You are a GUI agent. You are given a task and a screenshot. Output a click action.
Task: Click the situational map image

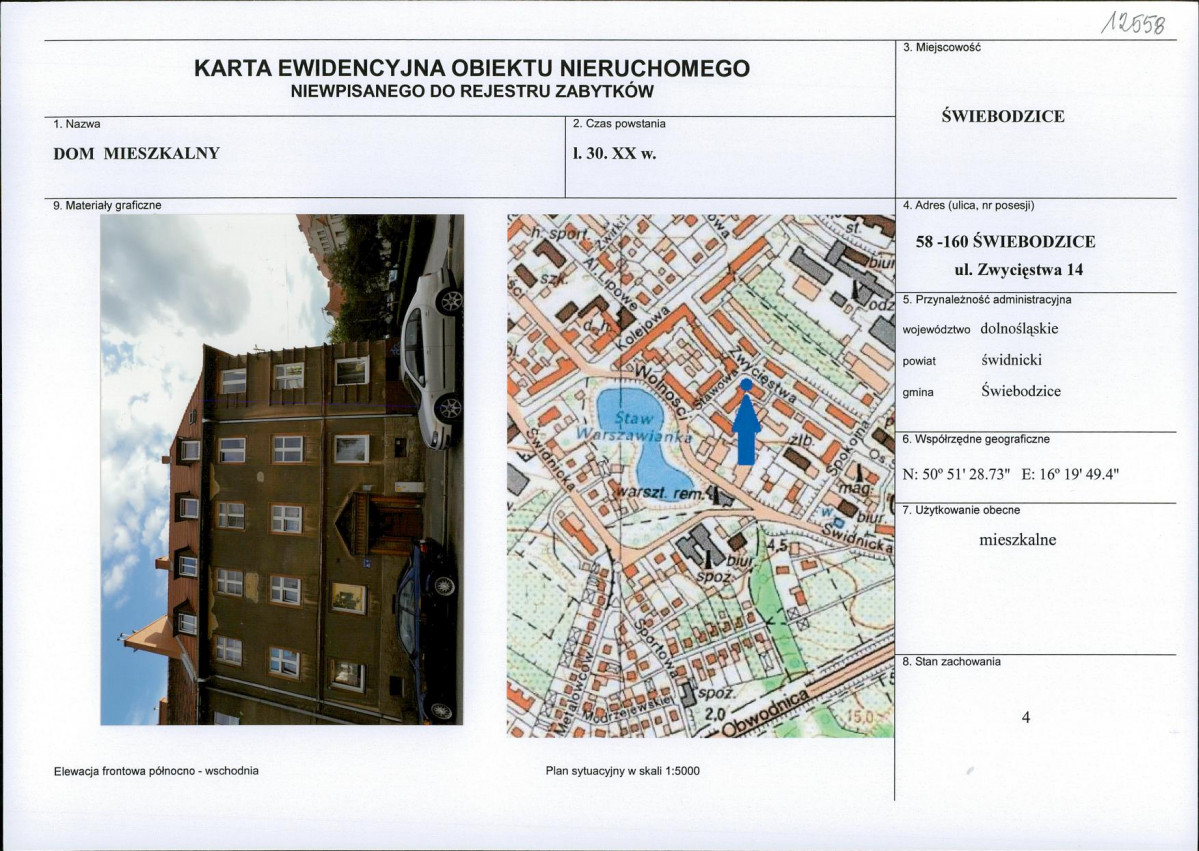[700, 476]
